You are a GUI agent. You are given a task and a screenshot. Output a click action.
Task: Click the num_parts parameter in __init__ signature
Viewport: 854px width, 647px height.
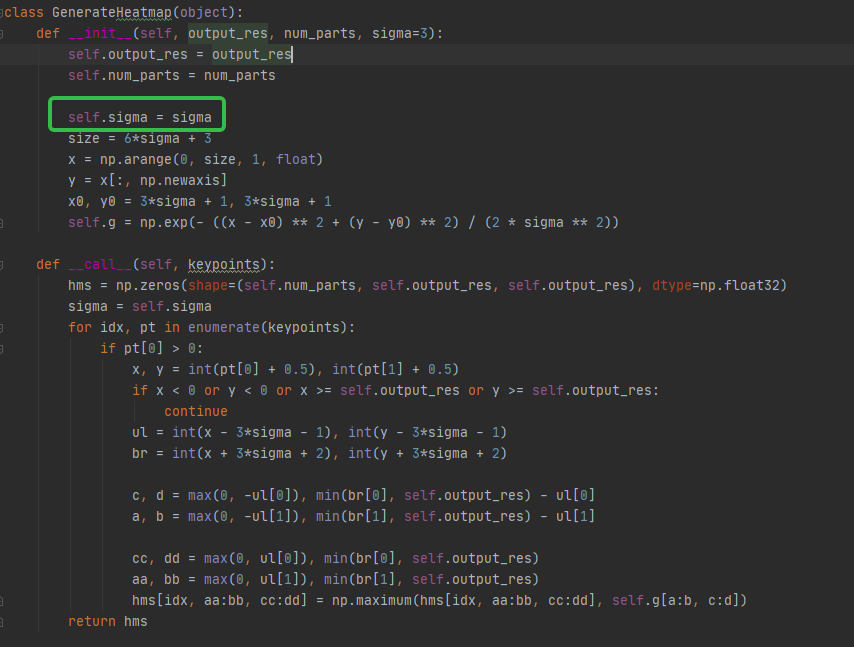click(320, 33)
